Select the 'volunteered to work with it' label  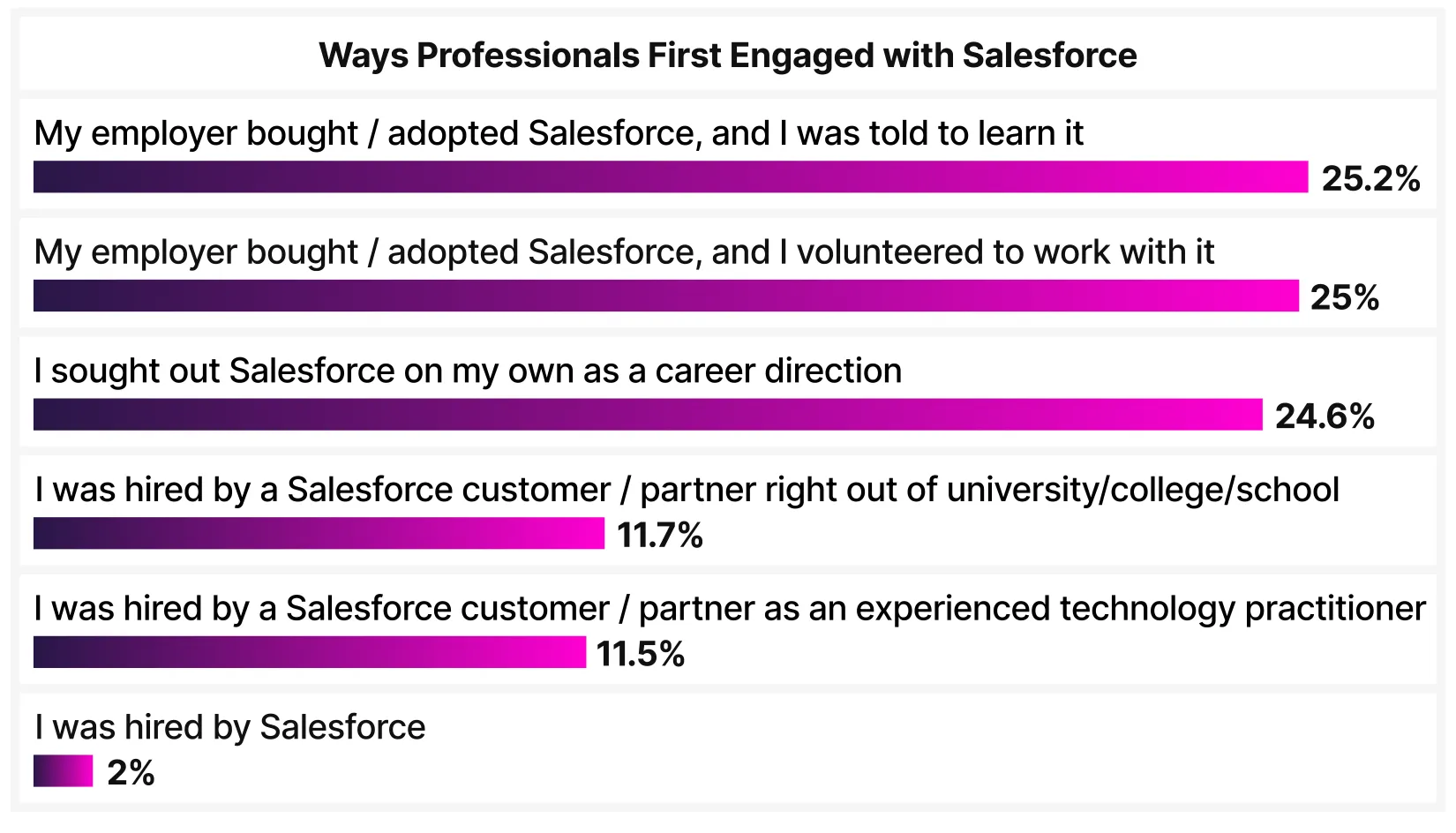pos(623,252)
